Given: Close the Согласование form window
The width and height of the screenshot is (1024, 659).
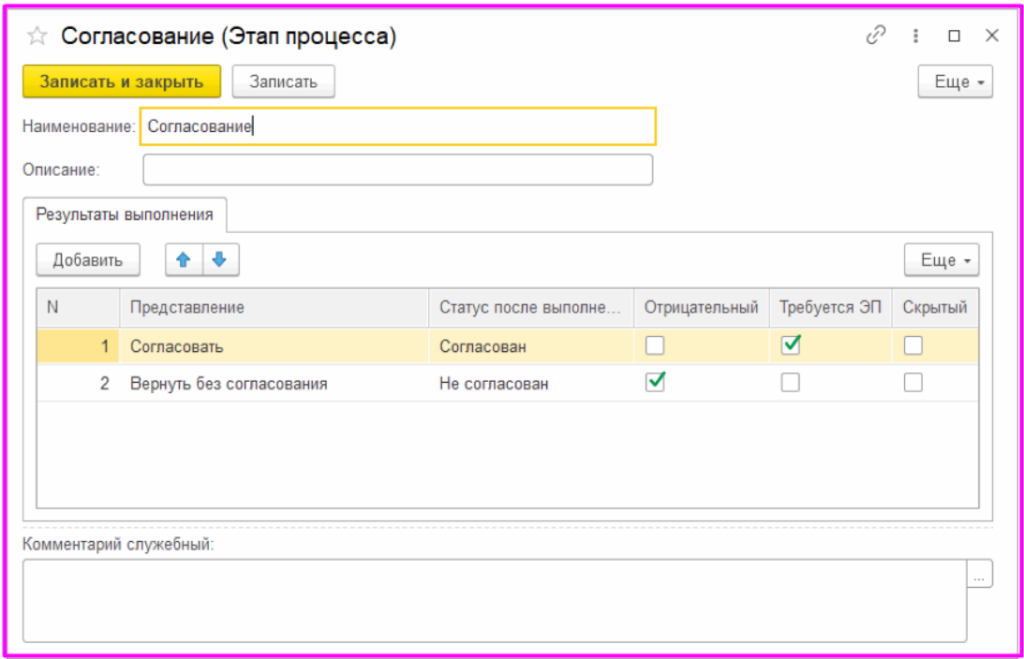Looking at the screenshot, I should click(992, 36).
